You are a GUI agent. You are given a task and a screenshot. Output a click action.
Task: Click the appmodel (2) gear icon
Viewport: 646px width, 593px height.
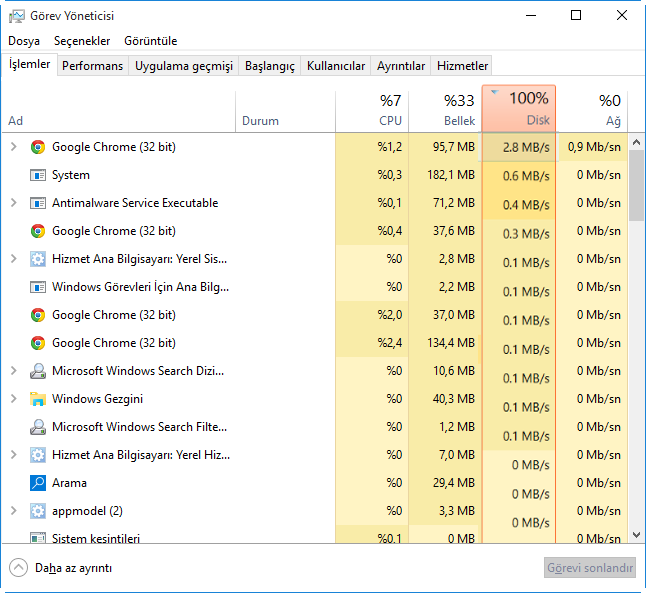click(x=38, y=511)
